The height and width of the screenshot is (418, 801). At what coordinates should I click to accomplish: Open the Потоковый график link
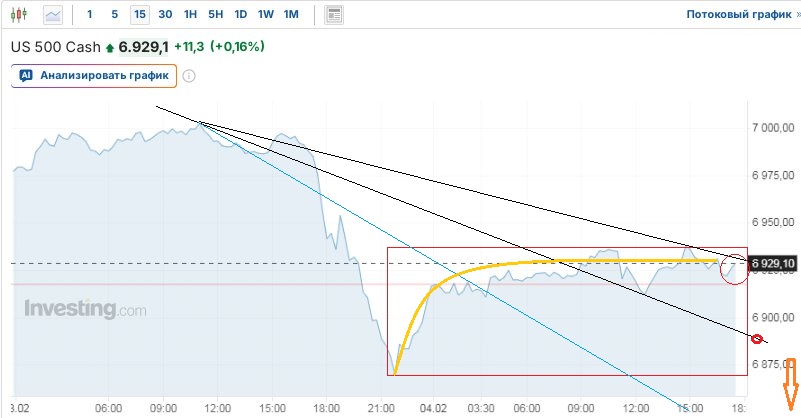739,15
